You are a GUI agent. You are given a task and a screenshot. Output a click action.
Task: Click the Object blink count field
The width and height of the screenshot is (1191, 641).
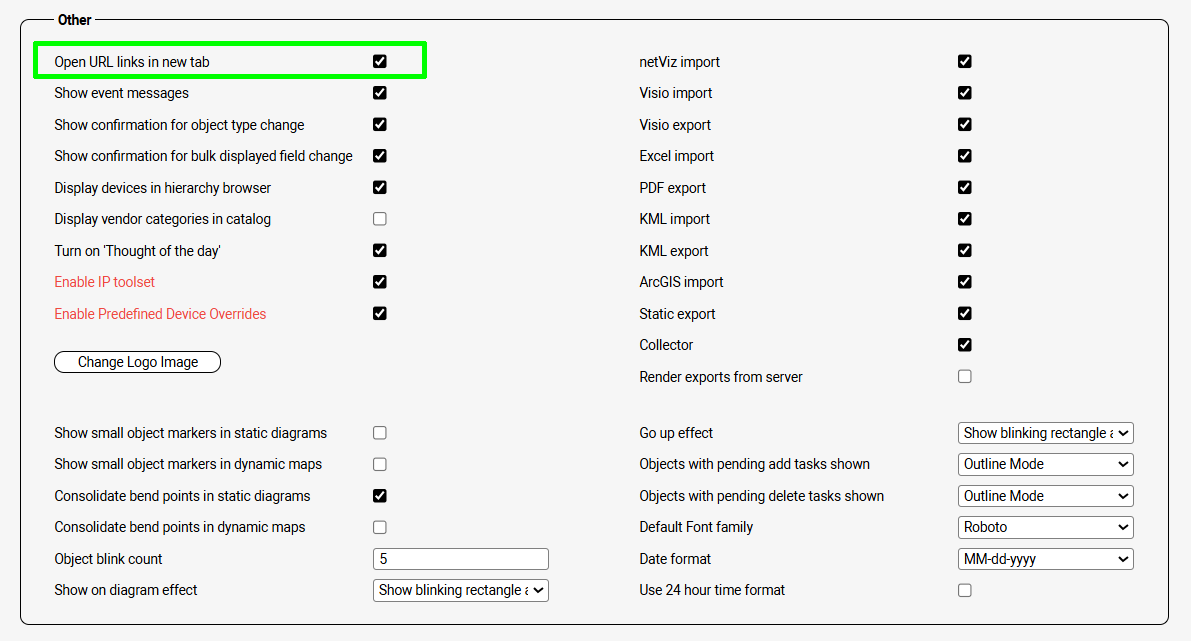point(460,559)
